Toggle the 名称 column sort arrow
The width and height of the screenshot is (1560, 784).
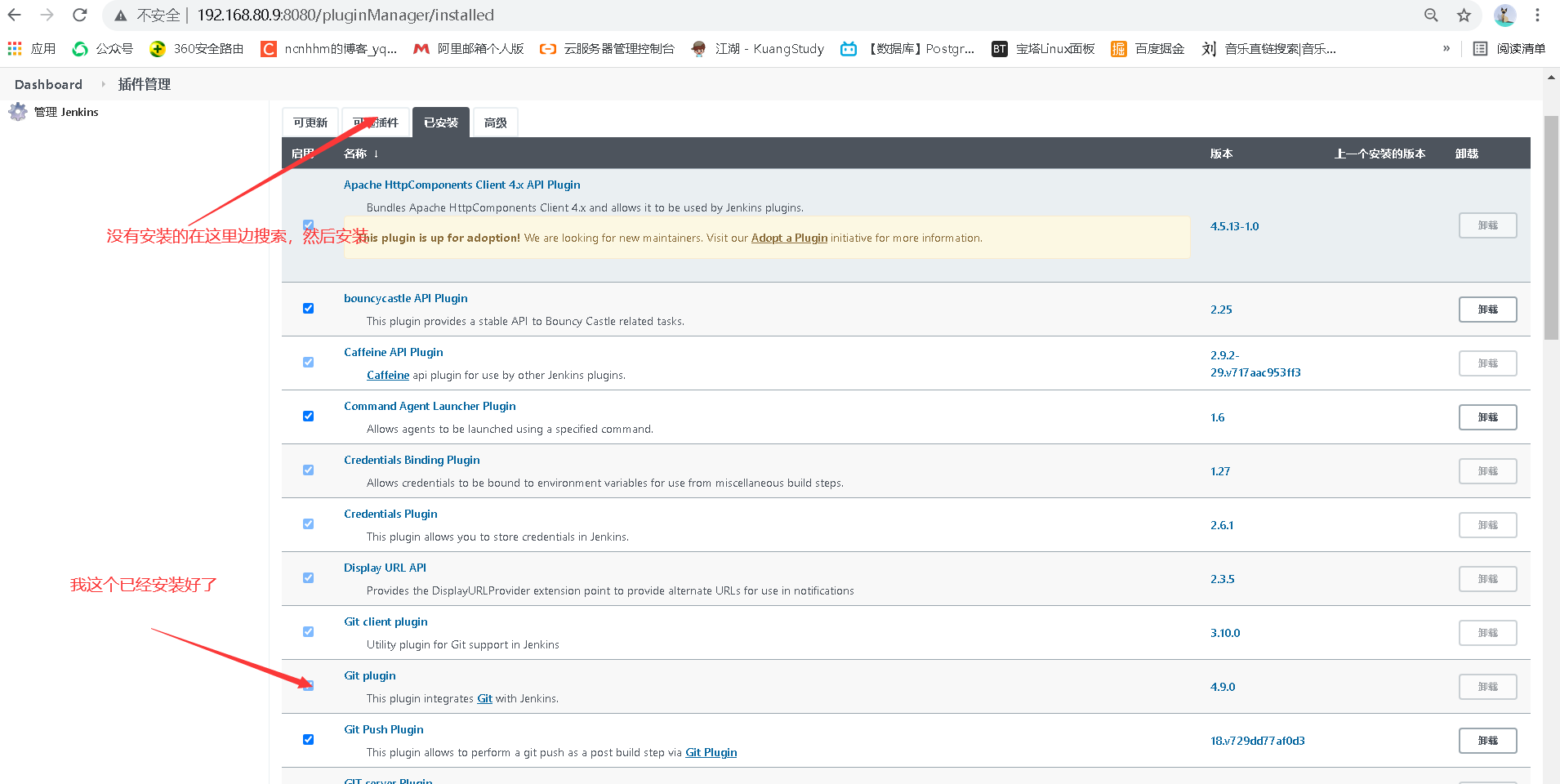(375, 153)
